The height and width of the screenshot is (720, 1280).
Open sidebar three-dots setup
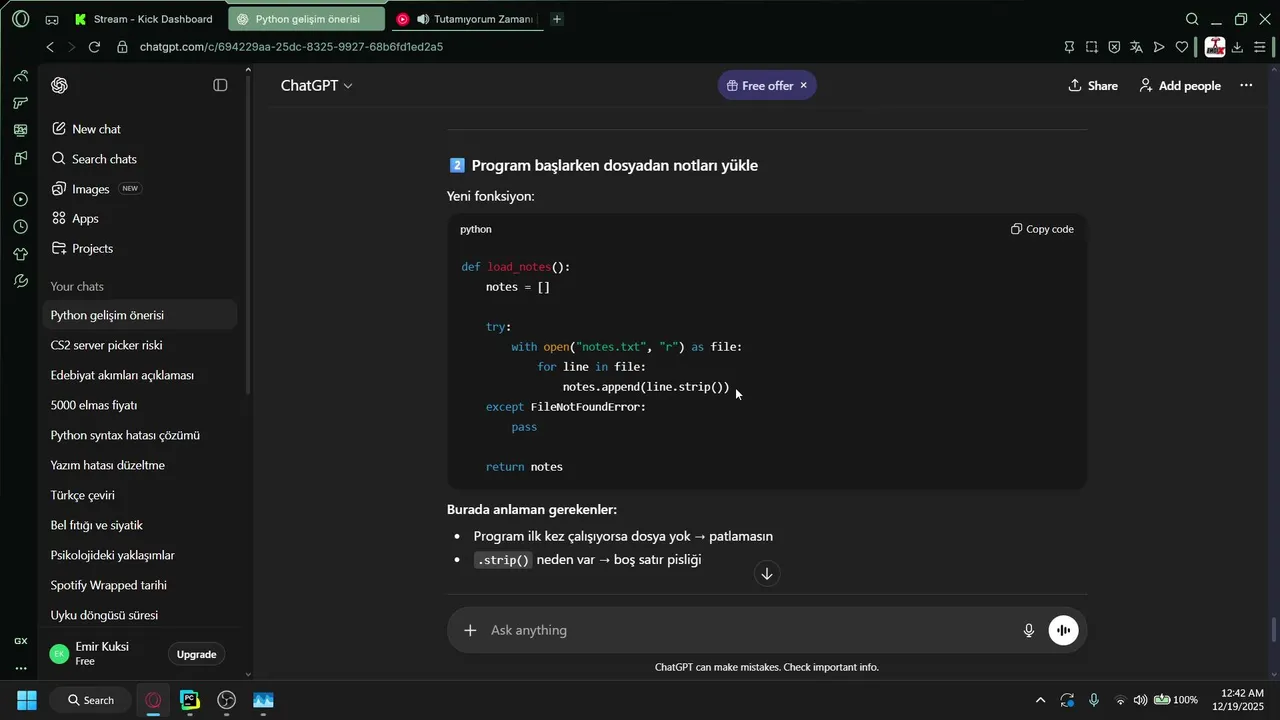[x=20, y=668]
